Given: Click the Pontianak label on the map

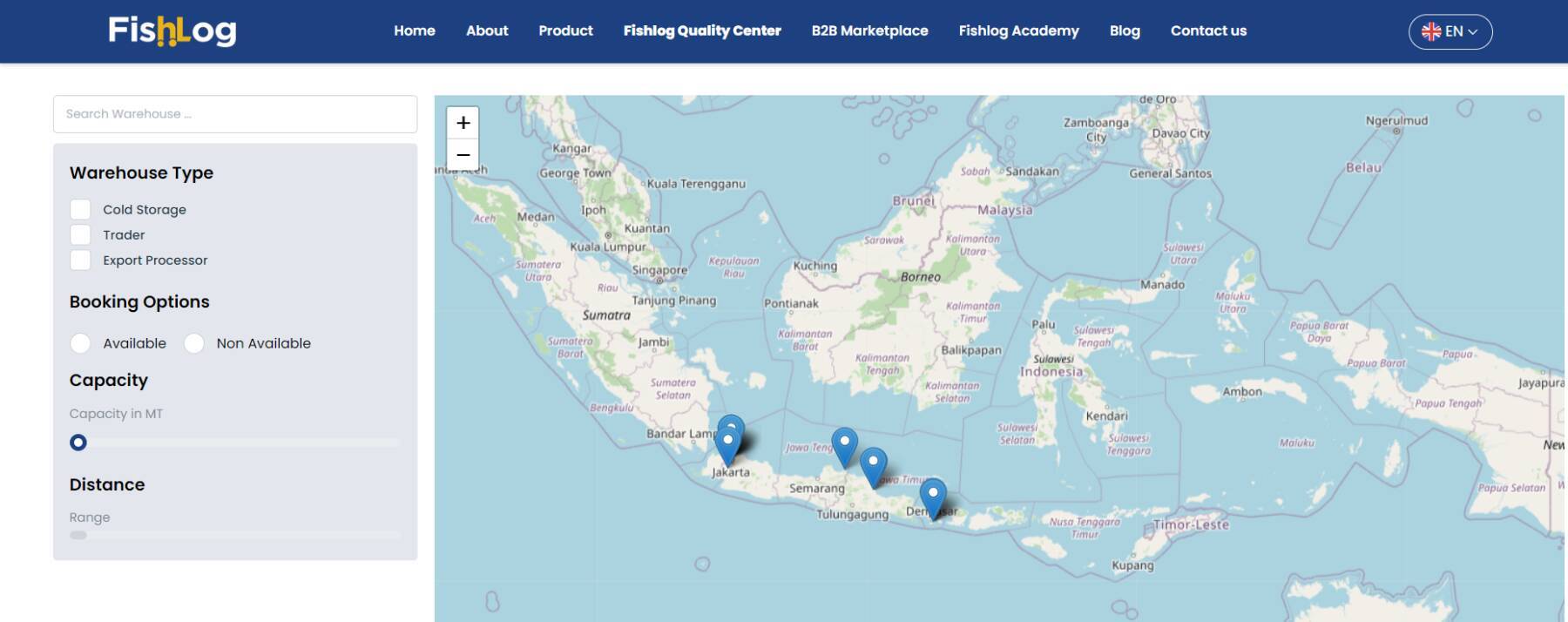Looking at the screenshot, I should click(x=791, y=303).
